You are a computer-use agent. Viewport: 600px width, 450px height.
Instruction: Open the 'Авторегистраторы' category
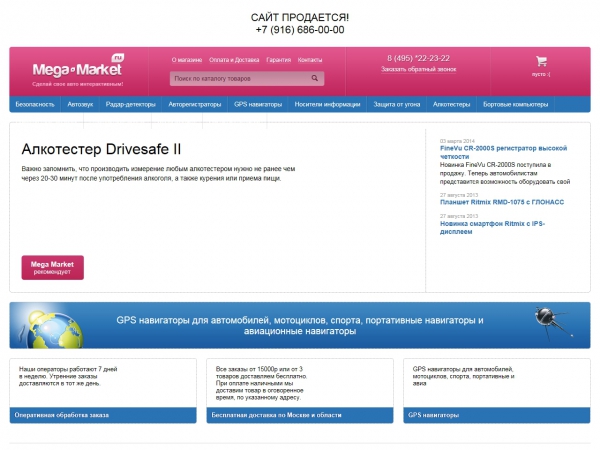195,104
